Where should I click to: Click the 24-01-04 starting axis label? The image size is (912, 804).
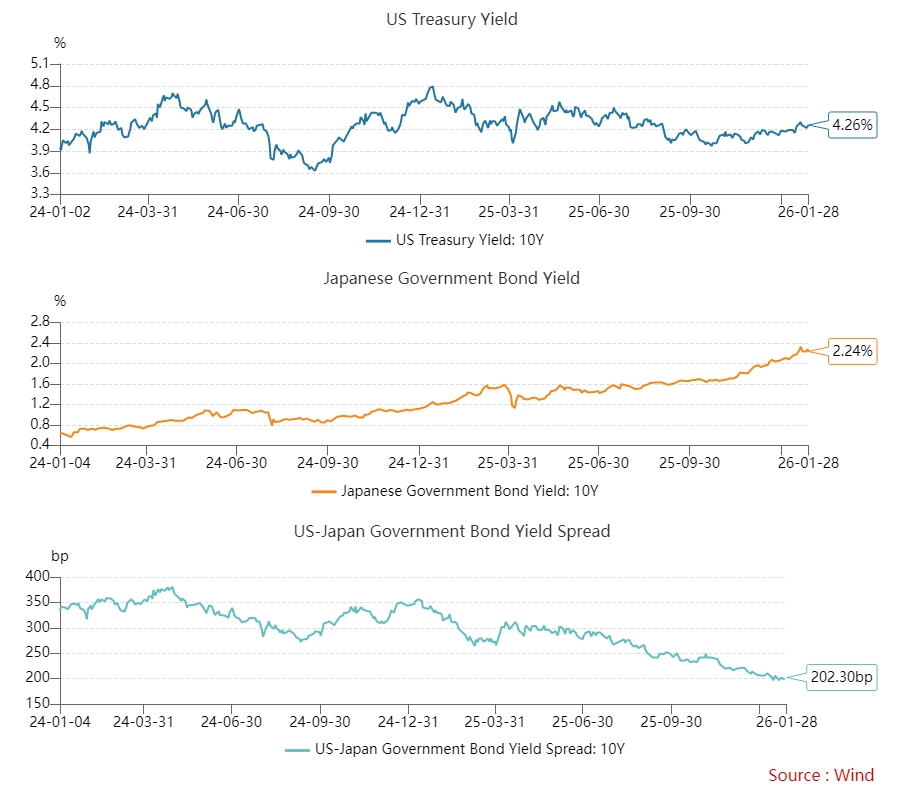[58, 463]
